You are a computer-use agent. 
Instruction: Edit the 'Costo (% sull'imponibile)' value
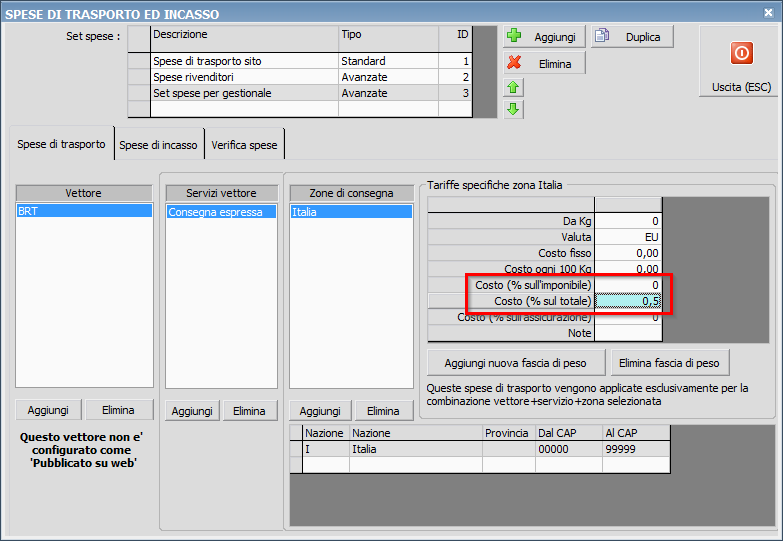[x=628, y=285]
